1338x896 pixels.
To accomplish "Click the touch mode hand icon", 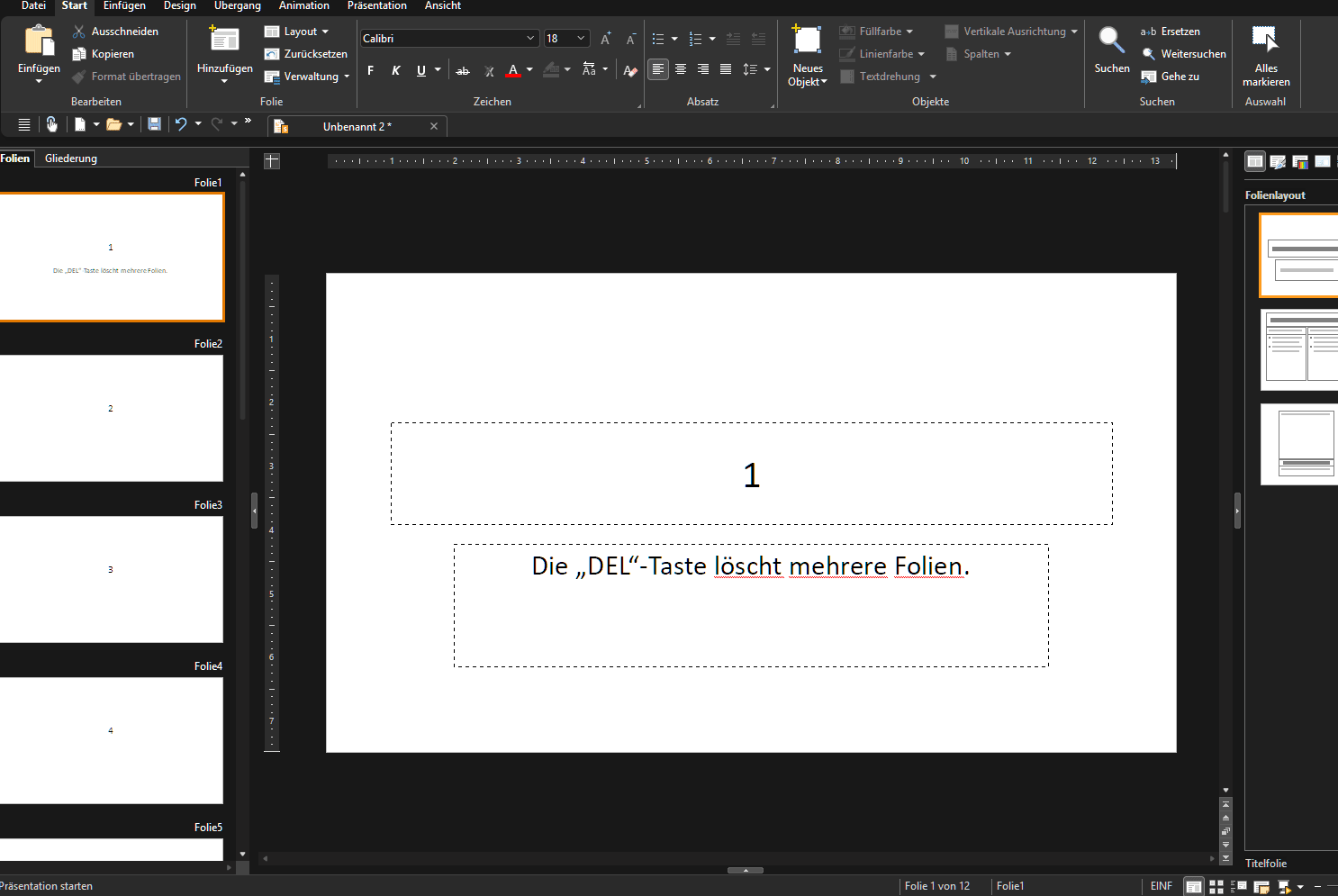I will pyautogui.click(x=51, y=124).
